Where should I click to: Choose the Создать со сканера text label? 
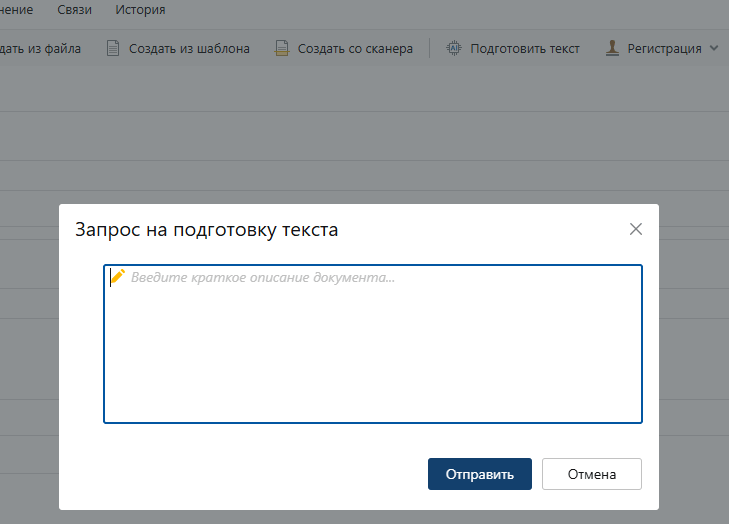[x=355, y=48]
